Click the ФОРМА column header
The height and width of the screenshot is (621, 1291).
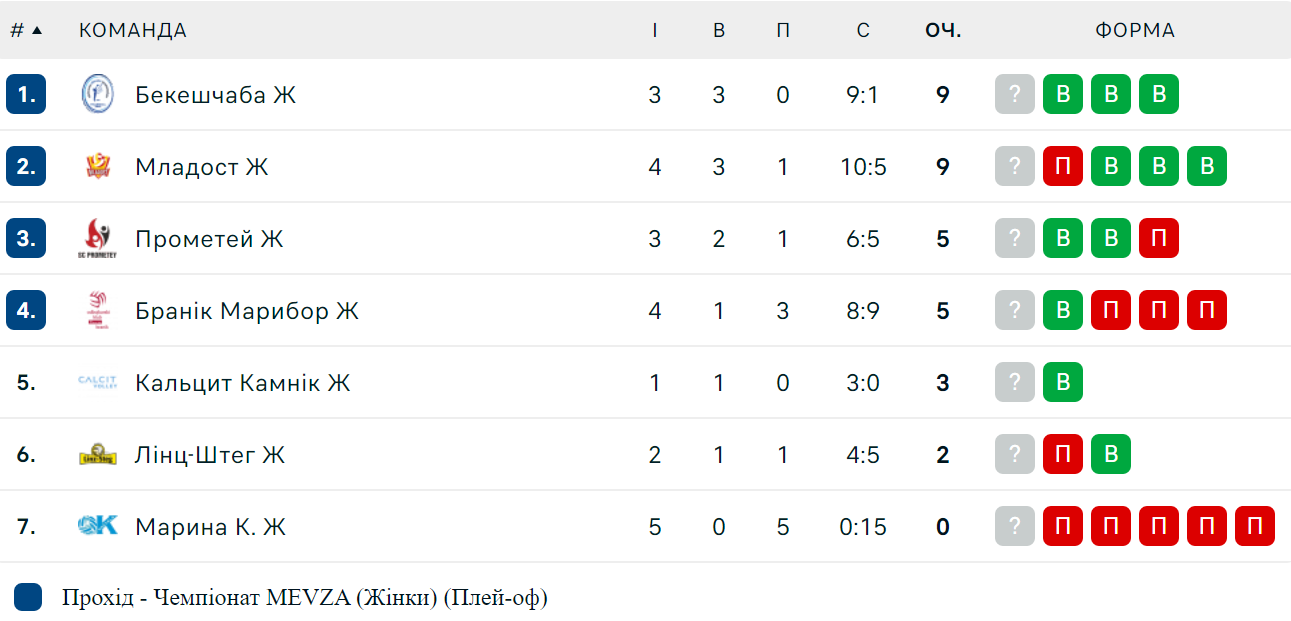coord(1135,30)
